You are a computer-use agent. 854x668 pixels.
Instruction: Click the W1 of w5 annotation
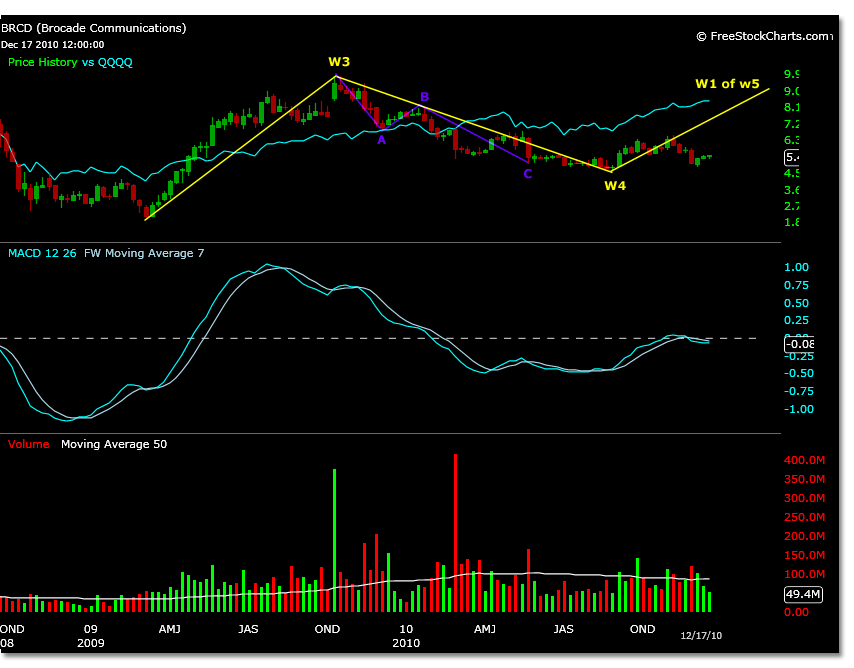coord(728,83)
